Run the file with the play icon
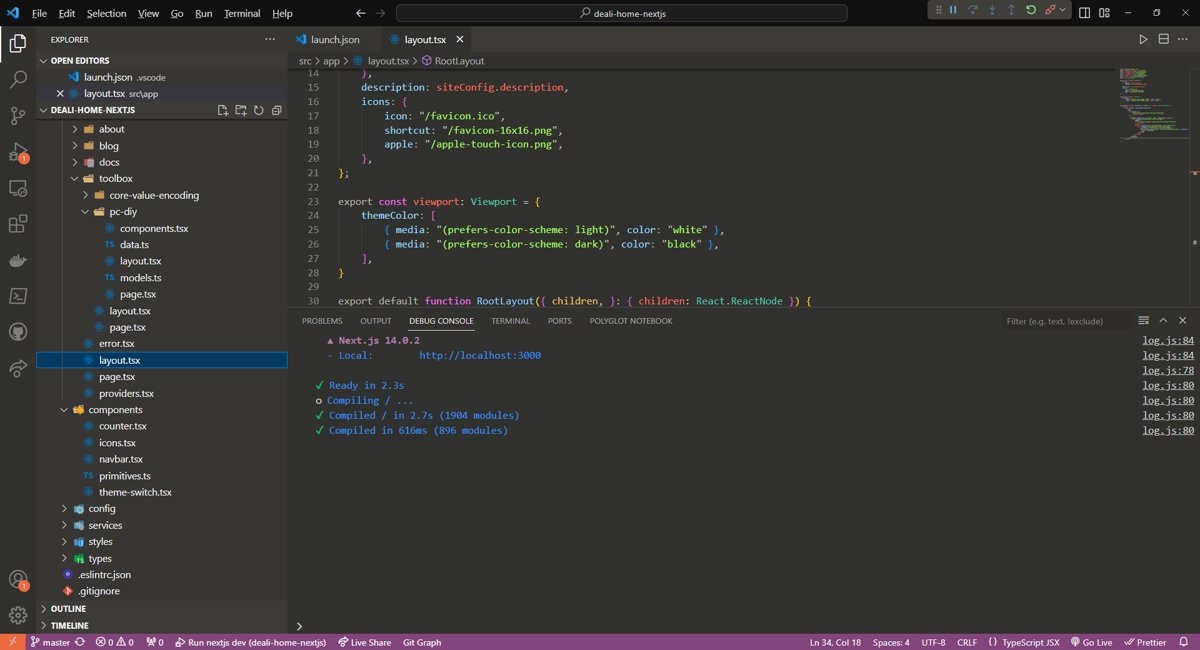 click(x=1144, y=39)
